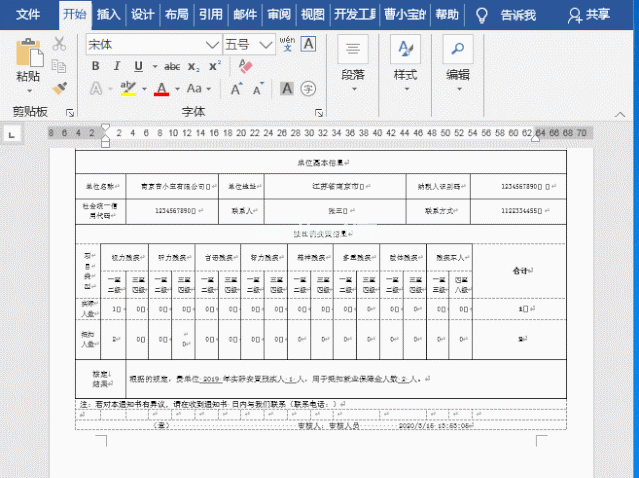Click the Cut scissors icon

(x=59, y=44)
